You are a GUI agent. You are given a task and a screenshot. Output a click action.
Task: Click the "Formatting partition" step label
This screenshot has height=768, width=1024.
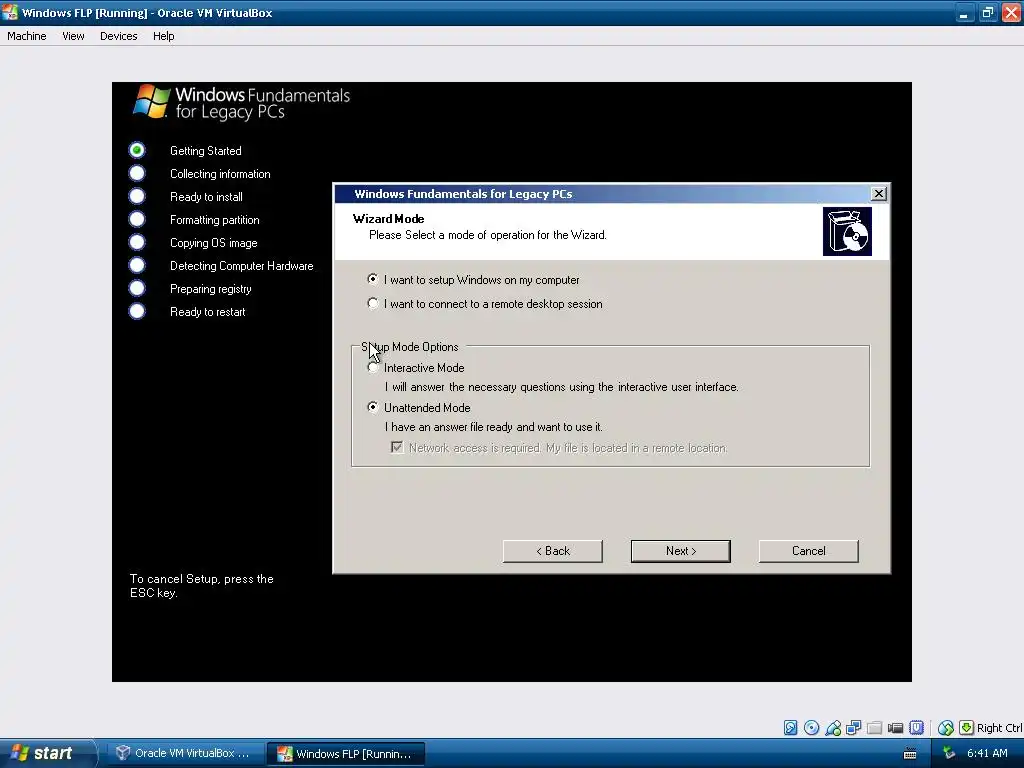215,220
